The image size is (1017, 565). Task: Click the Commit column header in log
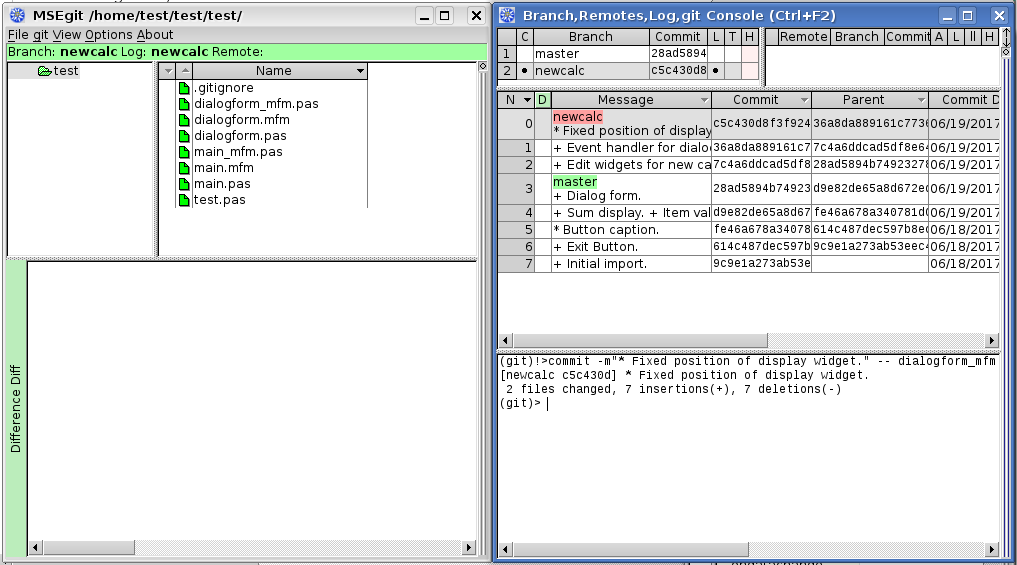[x=755, y=100]
